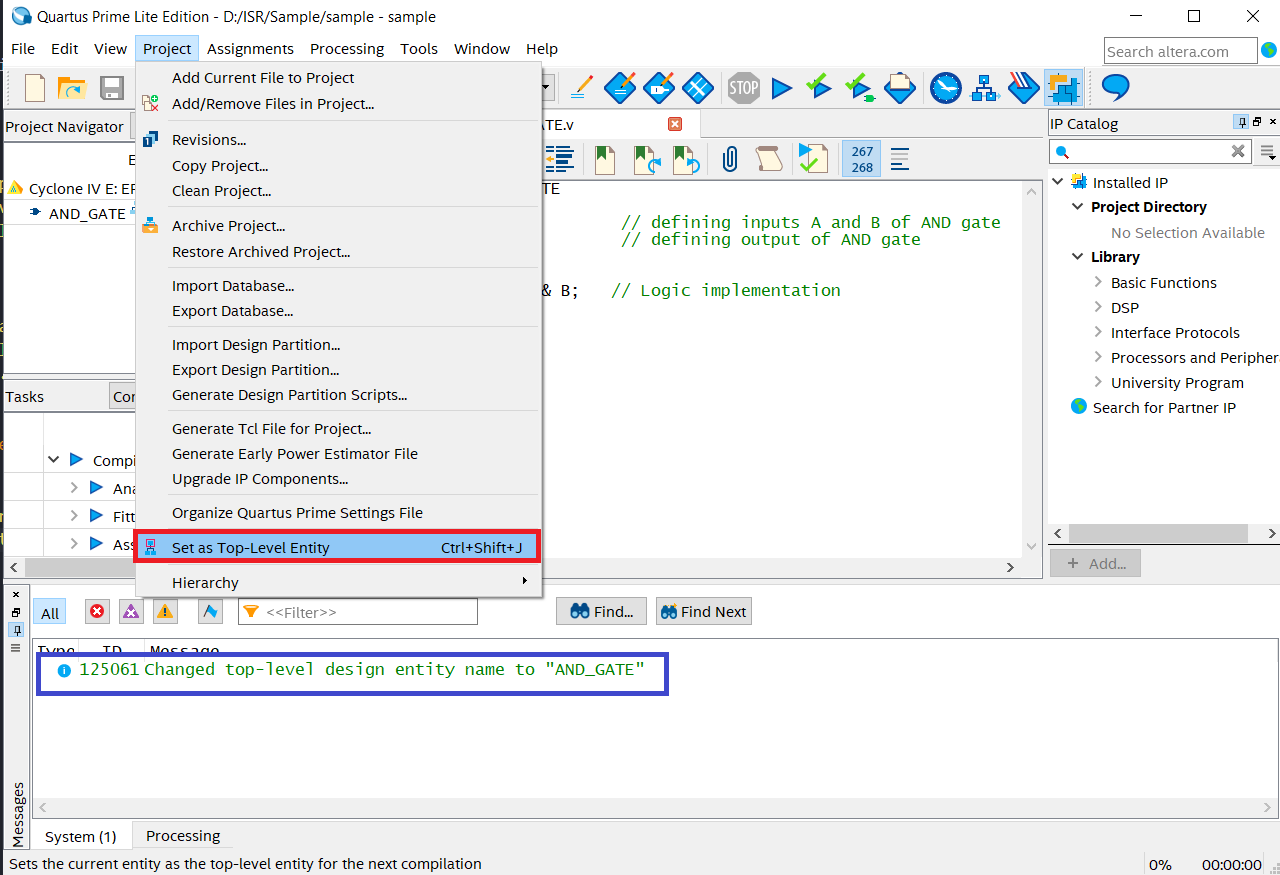
Task: Toggle the red error message filter
Action: pos(97,611)
